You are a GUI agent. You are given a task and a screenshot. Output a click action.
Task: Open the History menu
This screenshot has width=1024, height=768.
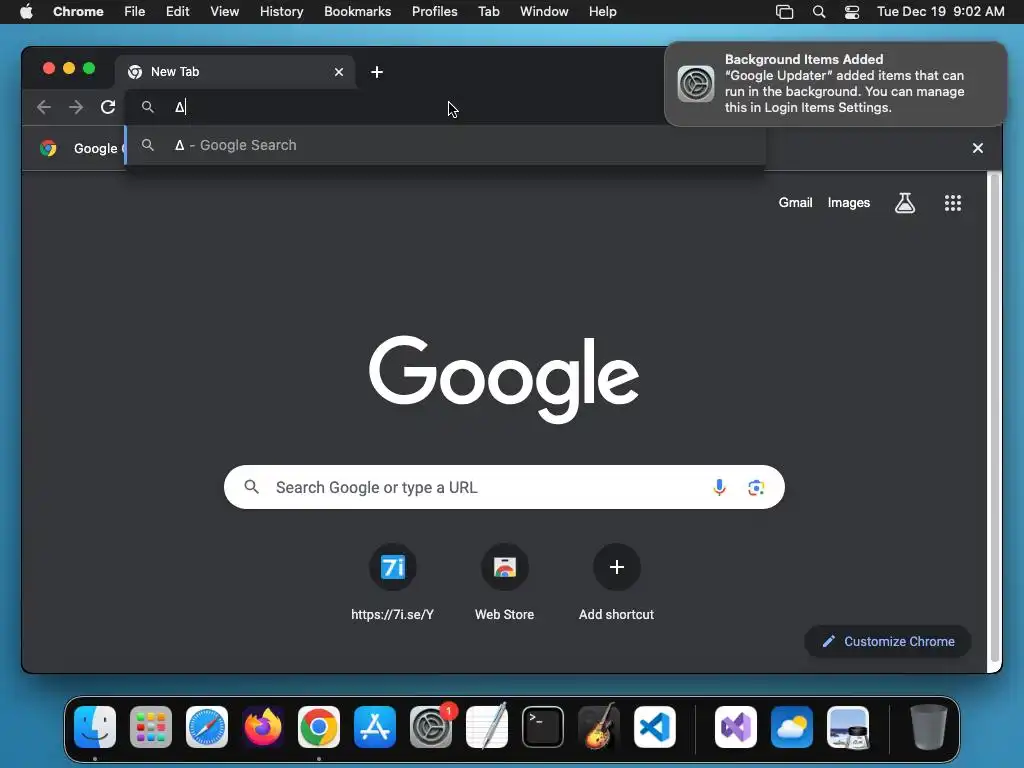[281, 12]
